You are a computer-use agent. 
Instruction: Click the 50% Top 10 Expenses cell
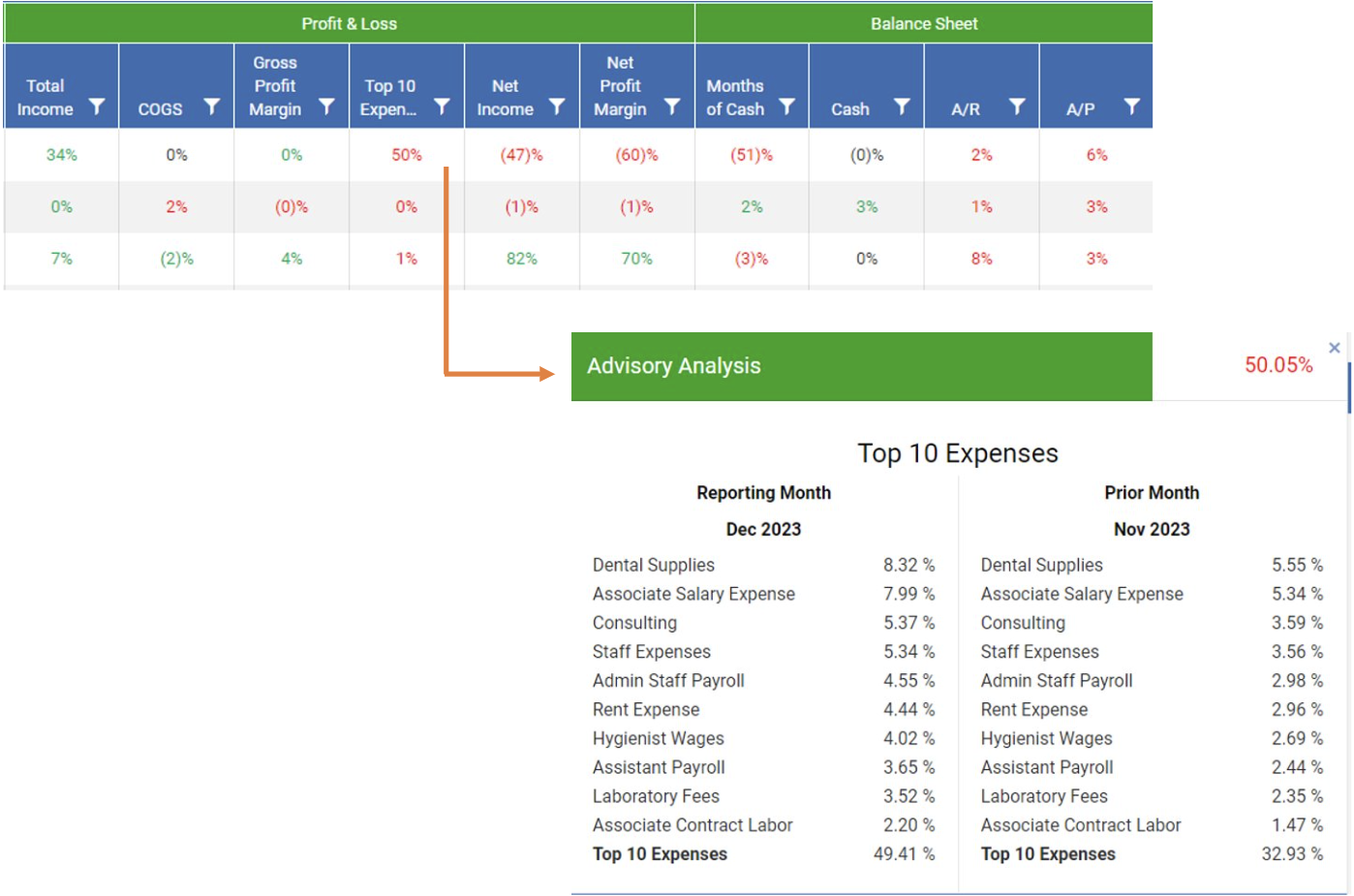406,155
